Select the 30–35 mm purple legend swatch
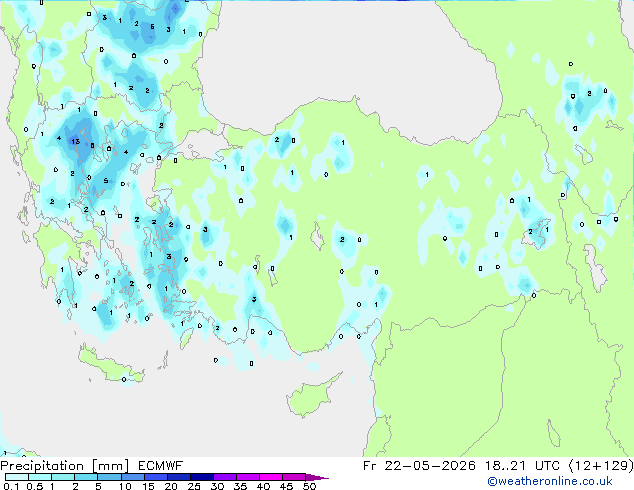634x490 pixels. pos(225,477)
